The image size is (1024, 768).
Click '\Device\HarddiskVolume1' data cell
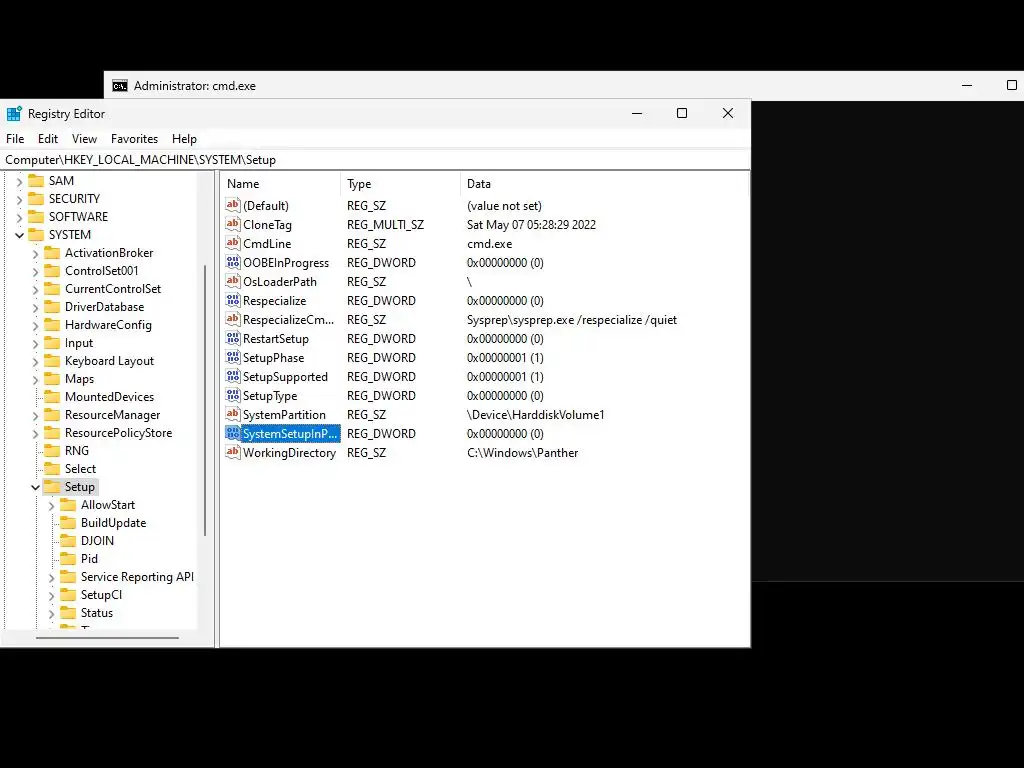pyautogui.click(x=536, y=415)
